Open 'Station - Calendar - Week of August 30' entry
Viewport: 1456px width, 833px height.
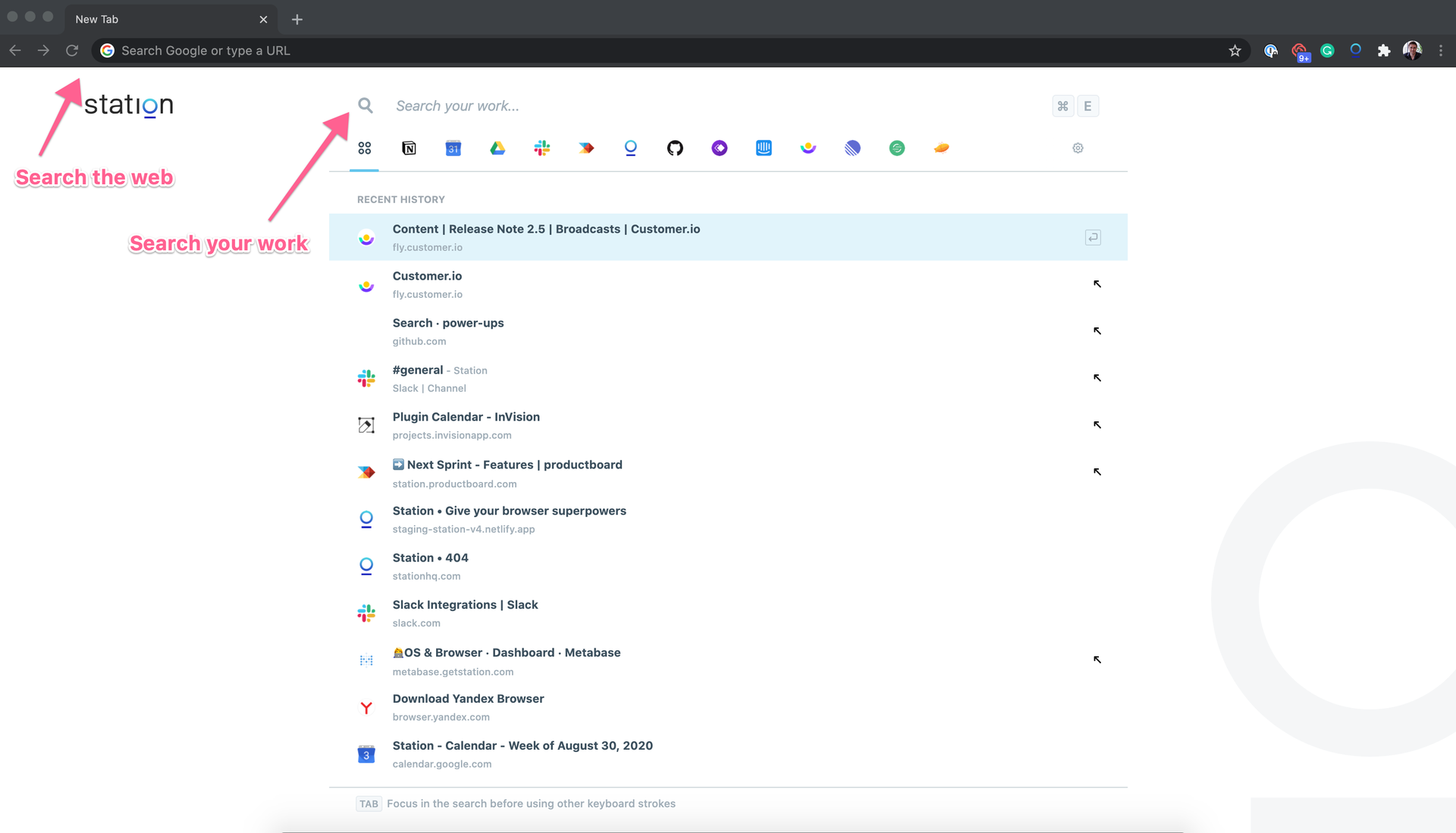coord(728,754)
